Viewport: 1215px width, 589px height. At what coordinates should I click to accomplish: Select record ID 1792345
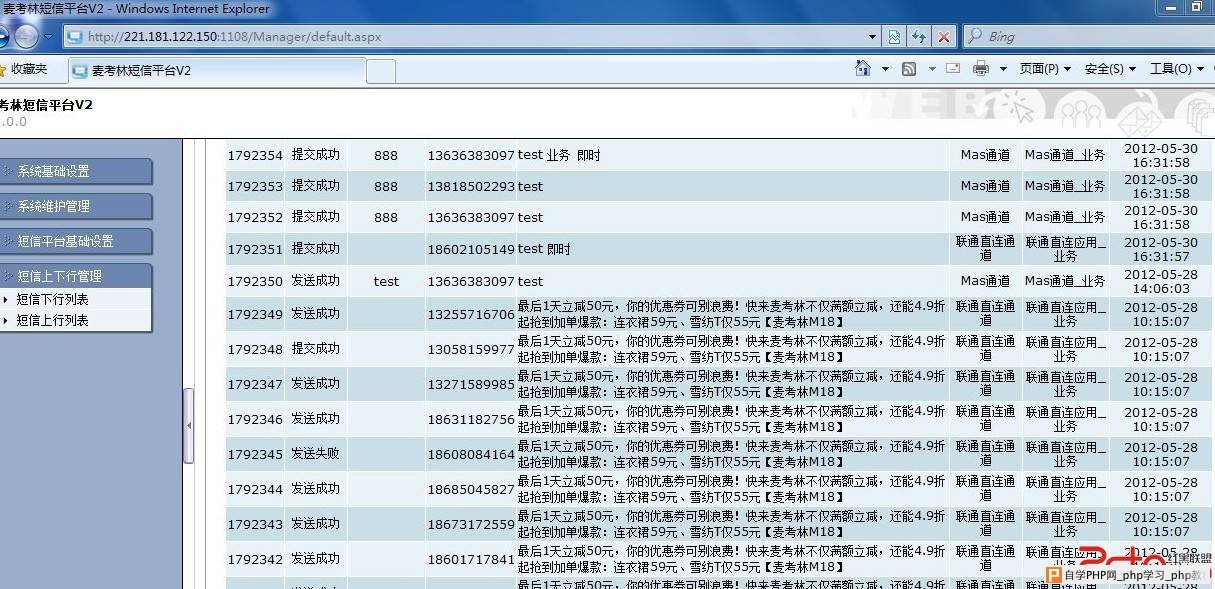[255, 454]
